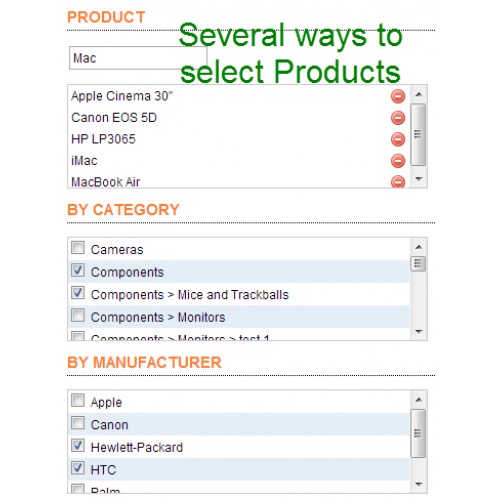Select the Canon manufacturer checkbox

[x=78, y=423]
